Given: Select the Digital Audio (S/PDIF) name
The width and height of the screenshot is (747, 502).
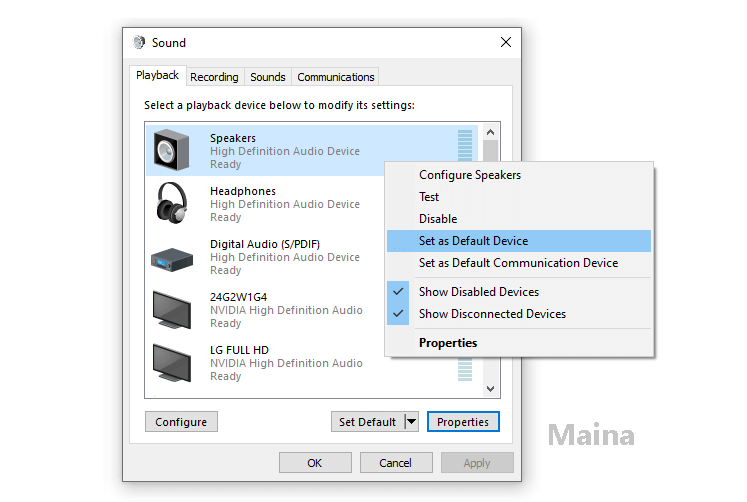Looking at the screenshot, I should tap(265, 244).
